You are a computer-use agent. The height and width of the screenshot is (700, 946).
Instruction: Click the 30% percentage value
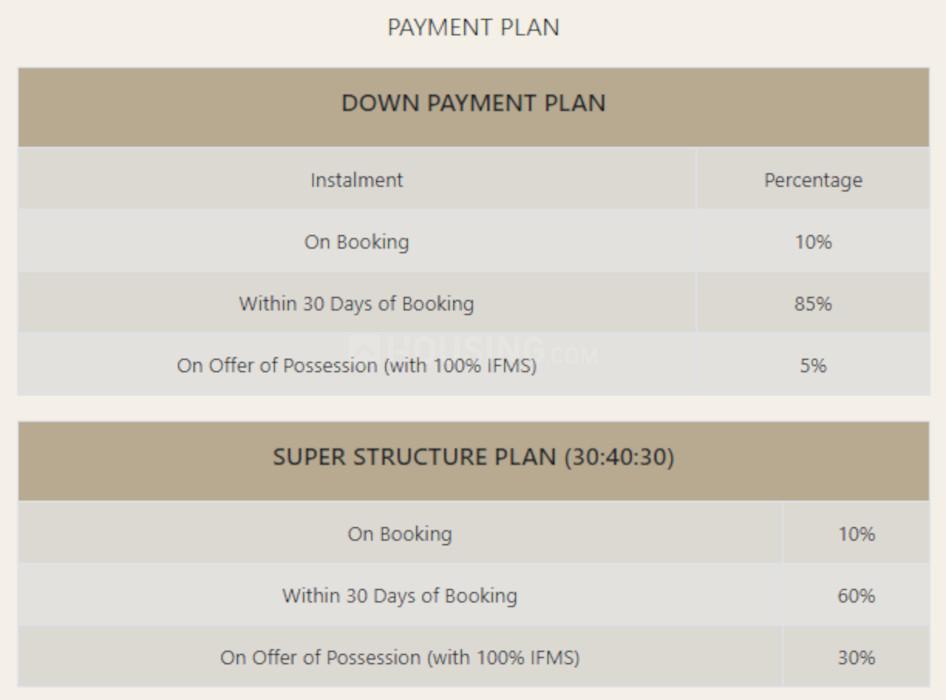point(856,657)
